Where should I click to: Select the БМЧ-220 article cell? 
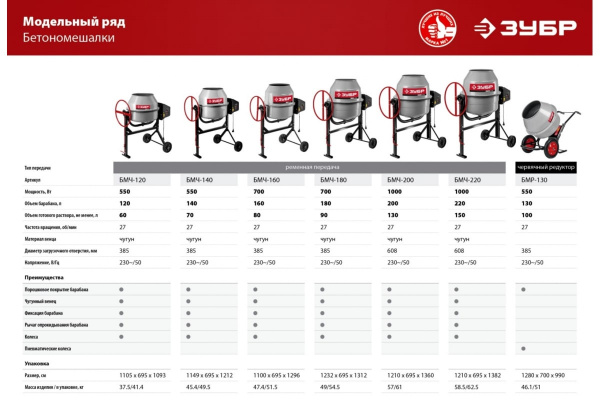pos(477,180)
